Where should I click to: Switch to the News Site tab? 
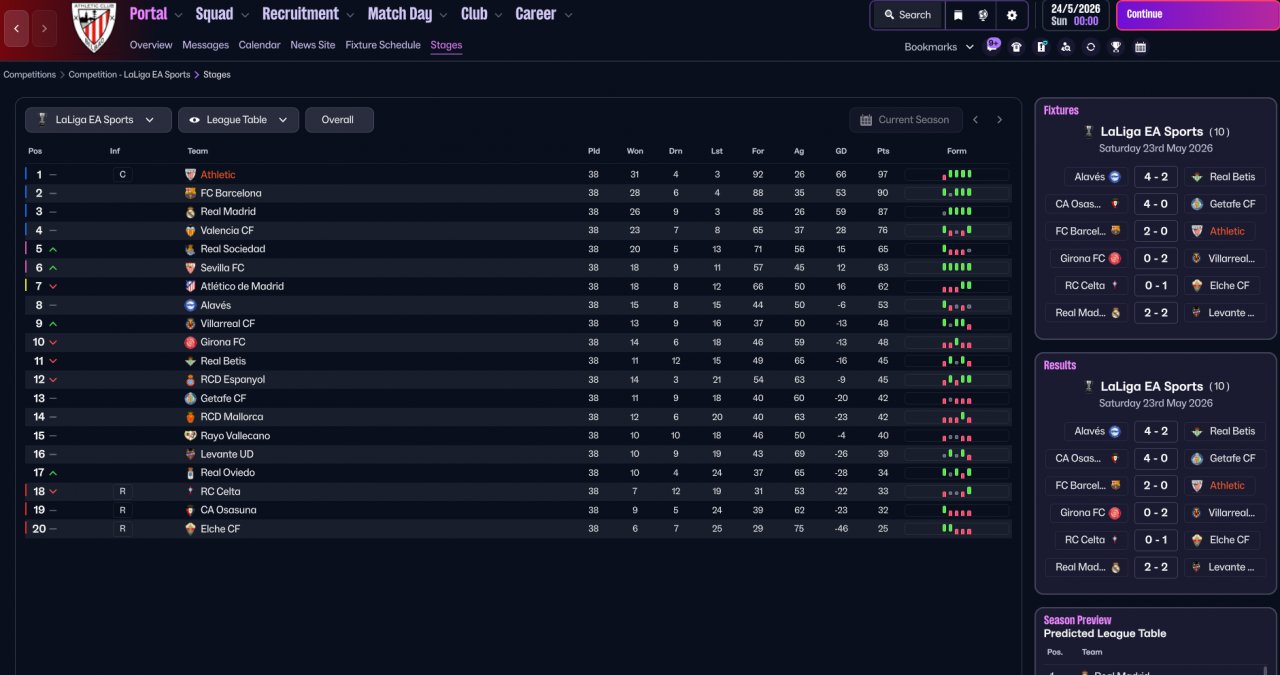coord(313,45)
